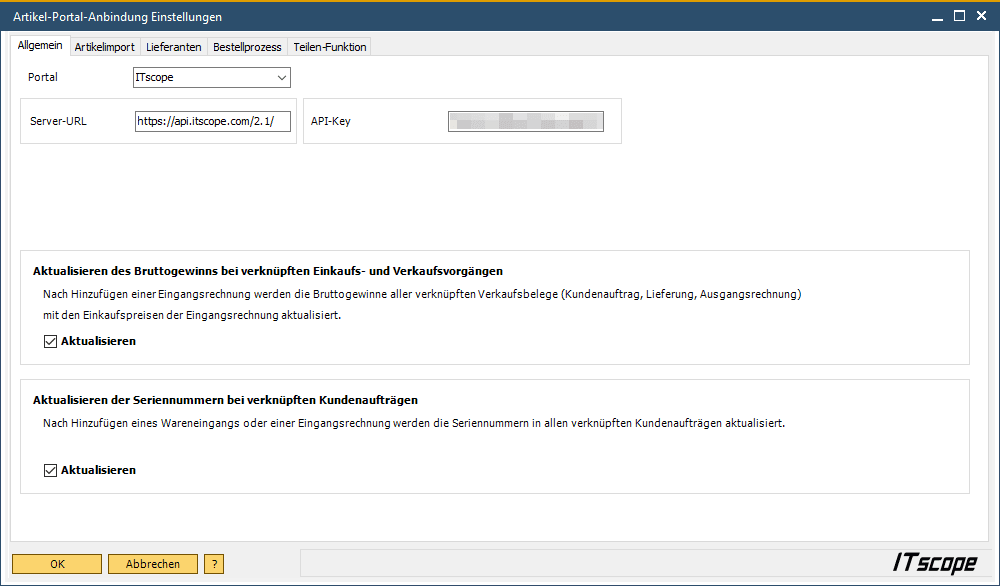Confirm settings with the OK button
The width and height of the screenshot is (1000, 586).
(x=57, y=564)
